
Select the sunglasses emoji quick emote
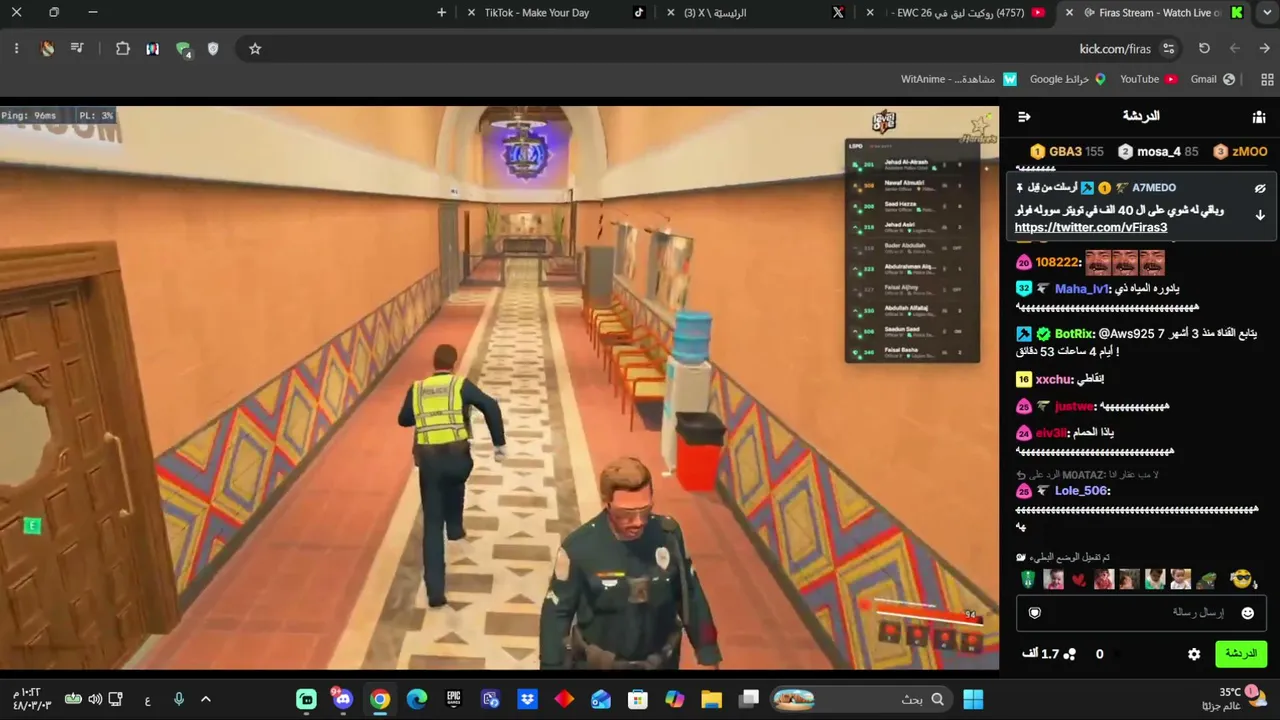point(1241,579)
